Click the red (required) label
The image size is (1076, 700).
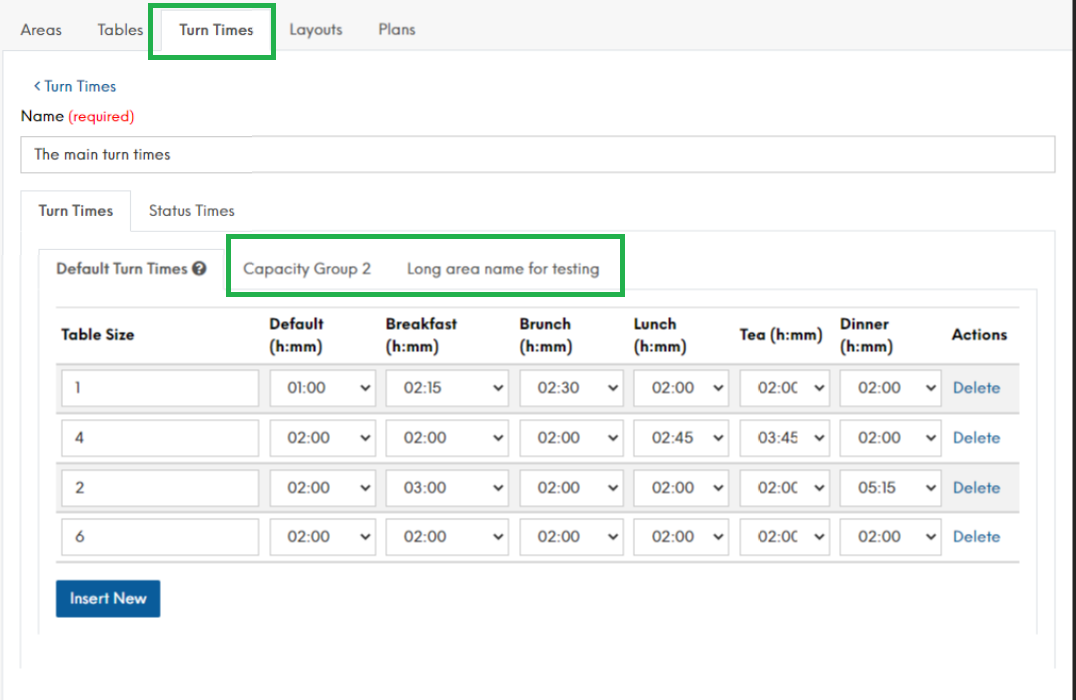(x=101, y=117)
